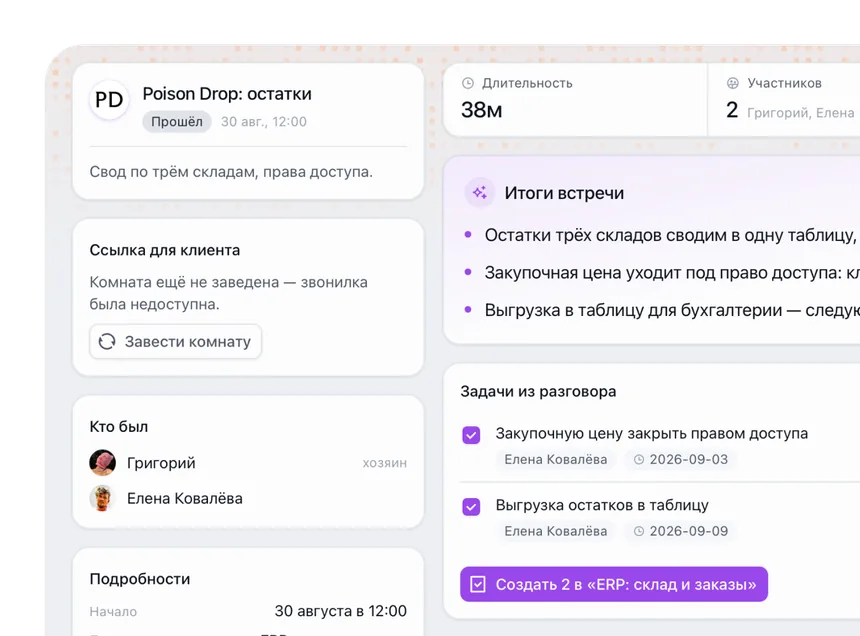The height and width of the screenshot is (636, 860).
Task: Uncheck task Закупочную цену закрыть правом доступа
Action: pyautogui.click(x=471, y=435)
